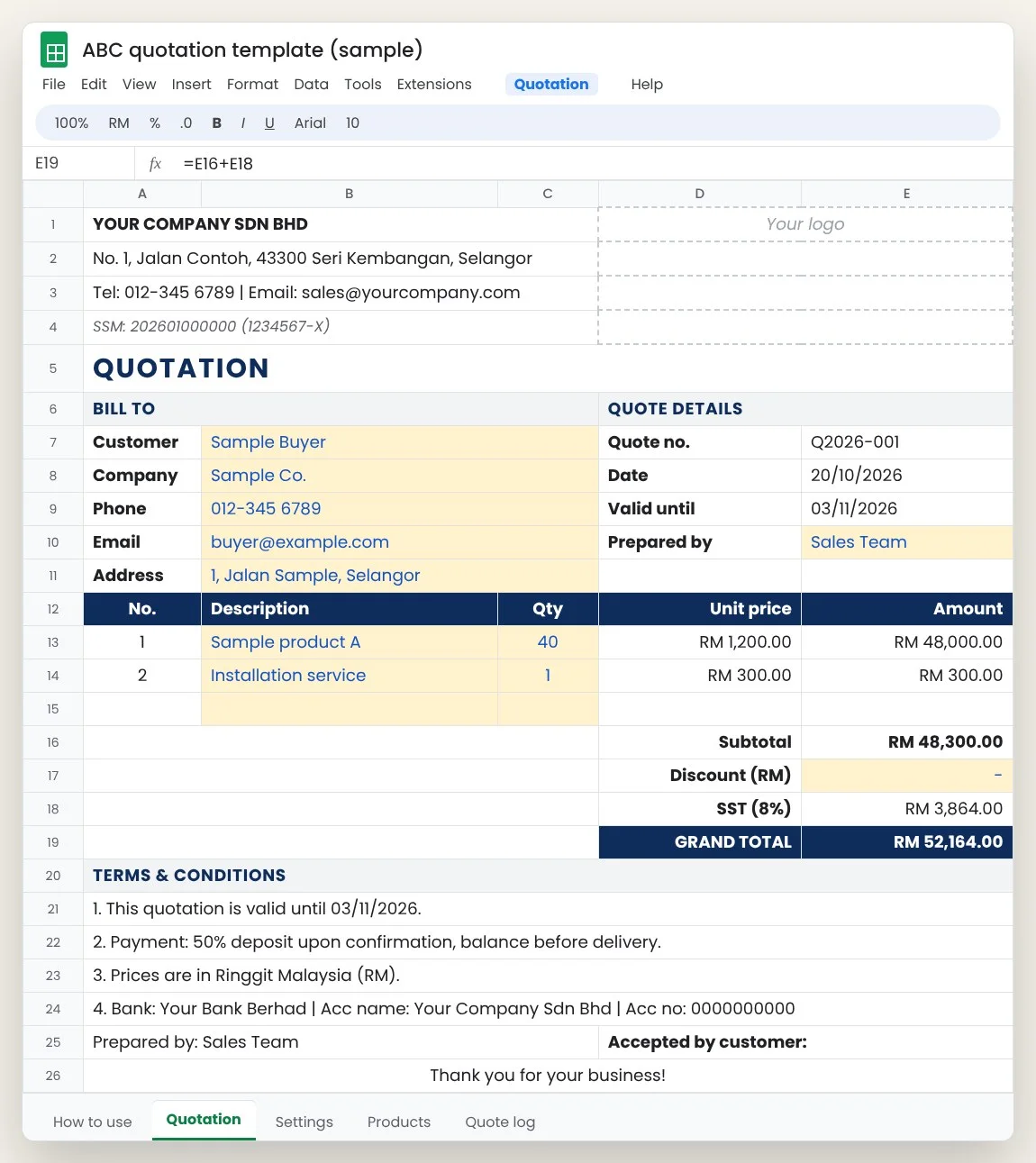Open the Quote log sheet tab
Image resolution: width=1036 pixels, height=1163 pixels.
pos(500,1122)
